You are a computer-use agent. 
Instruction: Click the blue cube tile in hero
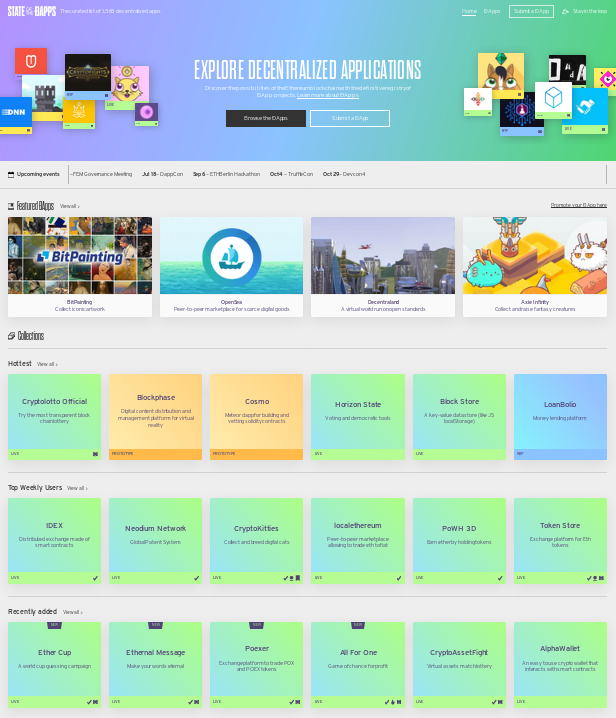pos(553,100)
